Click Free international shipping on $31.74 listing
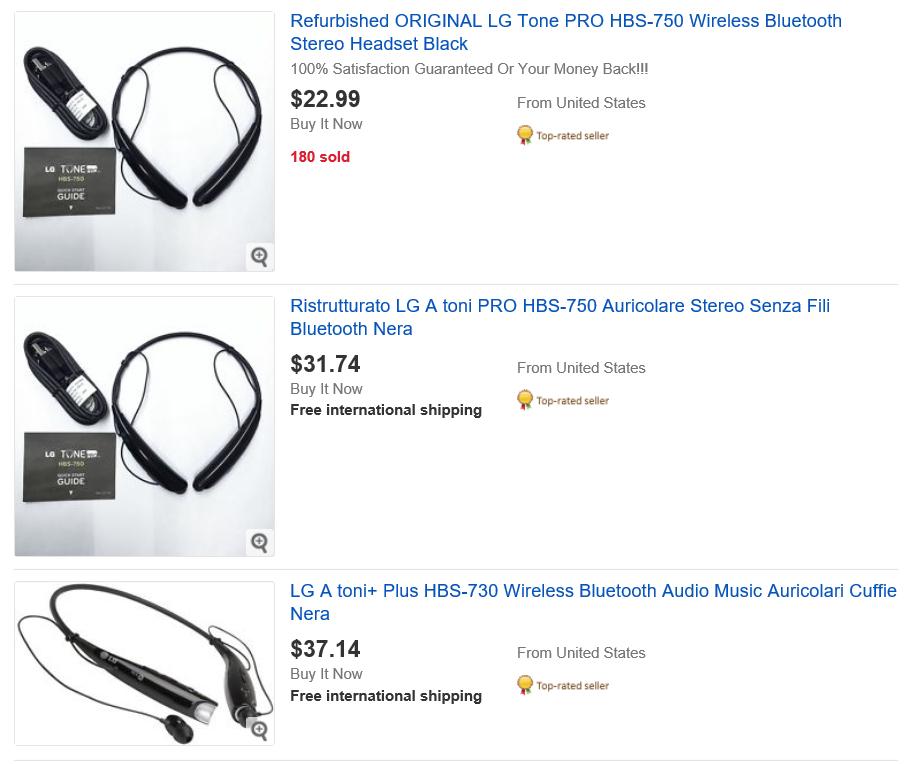The image size is (914, 764). [x=386, y=410]
